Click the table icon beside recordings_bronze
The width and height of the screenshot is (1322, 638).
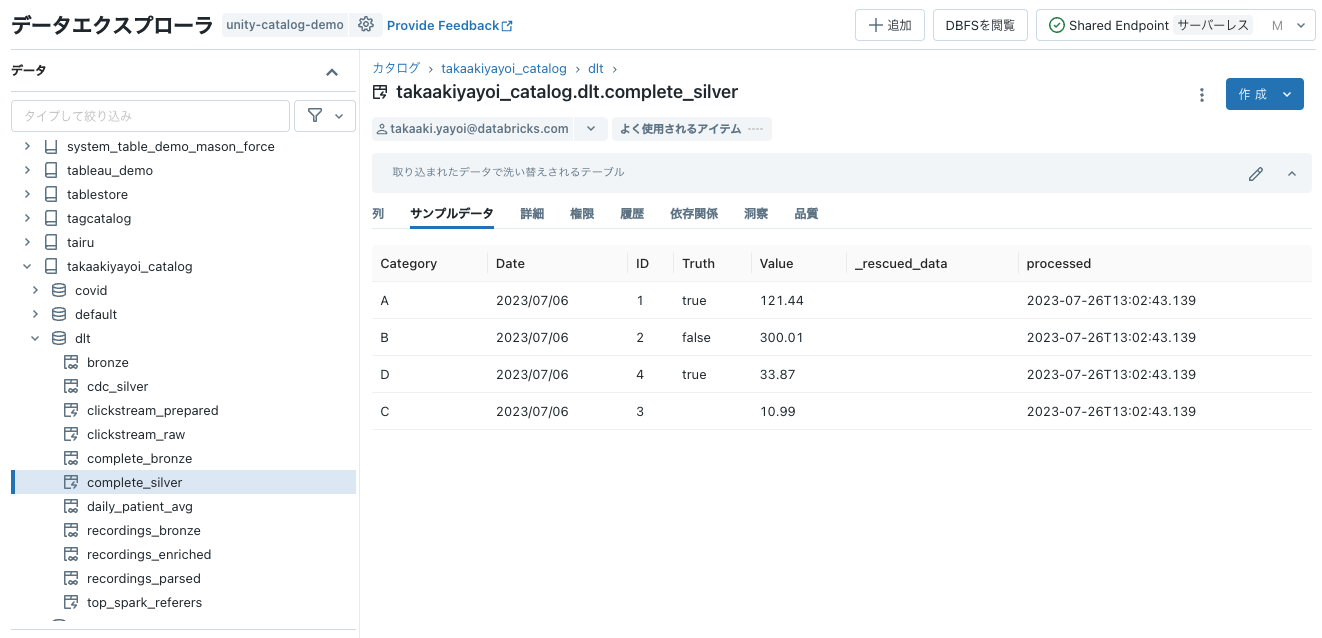[71, 530]
